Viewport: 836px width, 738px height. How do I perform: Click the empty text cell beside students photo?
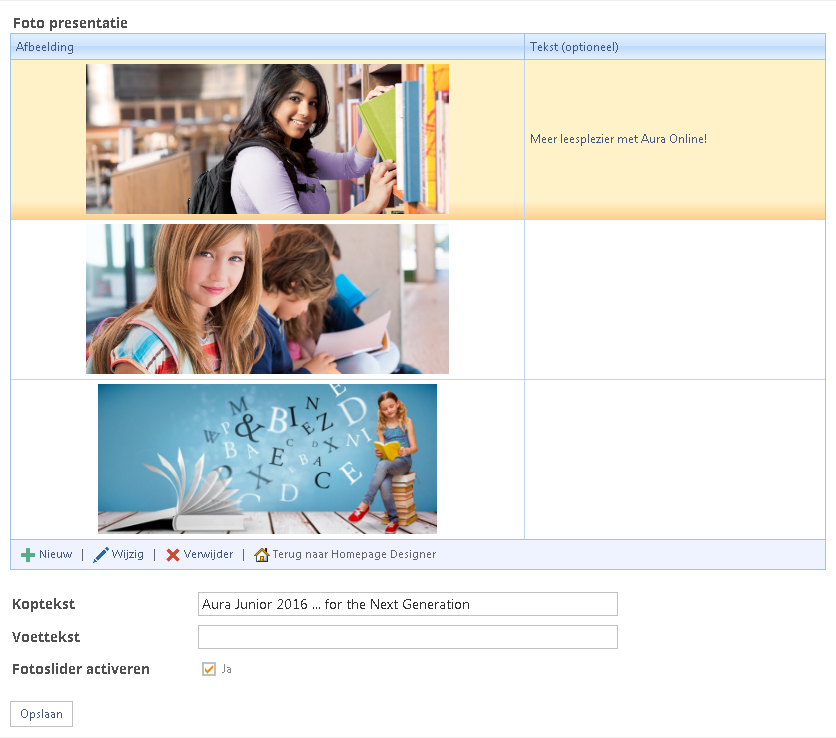(x=674, y=299)
